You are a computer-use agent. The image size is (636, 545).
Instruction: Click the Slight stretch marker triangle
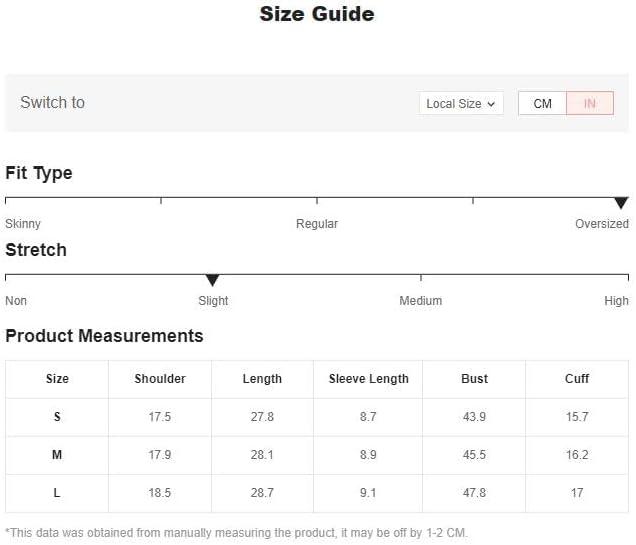[x=212, y=280]
